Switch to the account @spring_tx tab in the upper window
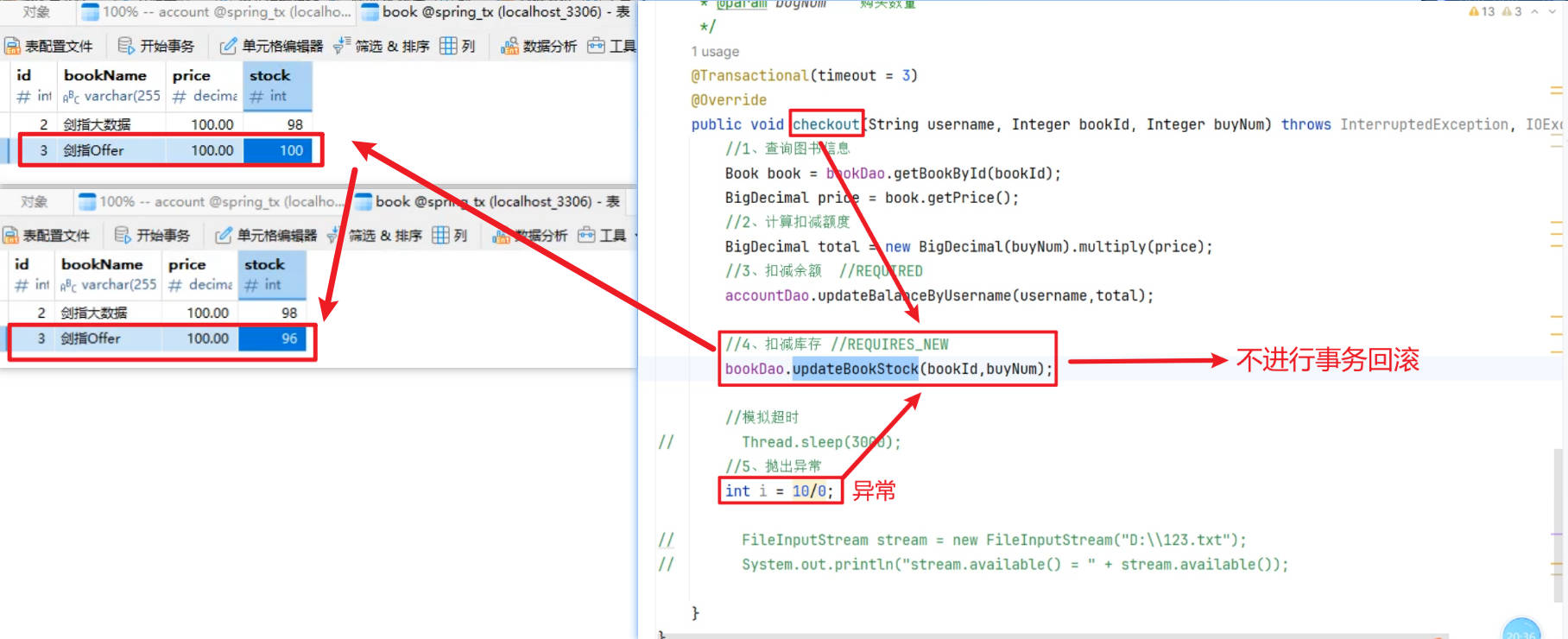Viewport: 1568px width, 639px height. point(217,12)
